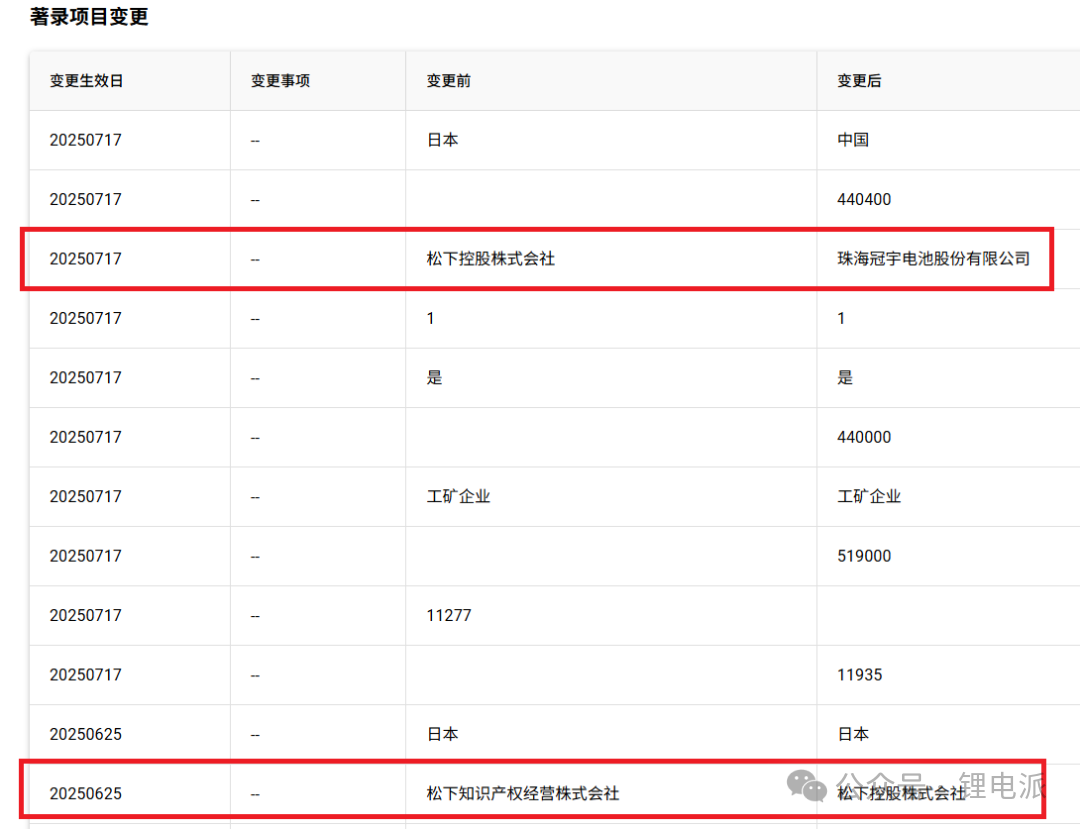Click the "--" cell in the 11277 row
This screenshot has width=1080, height=829.
point(255,616)
